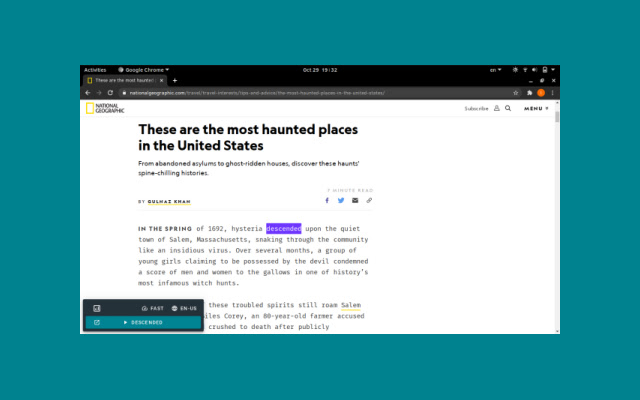Screen dimensions: 640x400
Task: Open the orange Chrome profile avatar
Action: (x=541, y=93)
